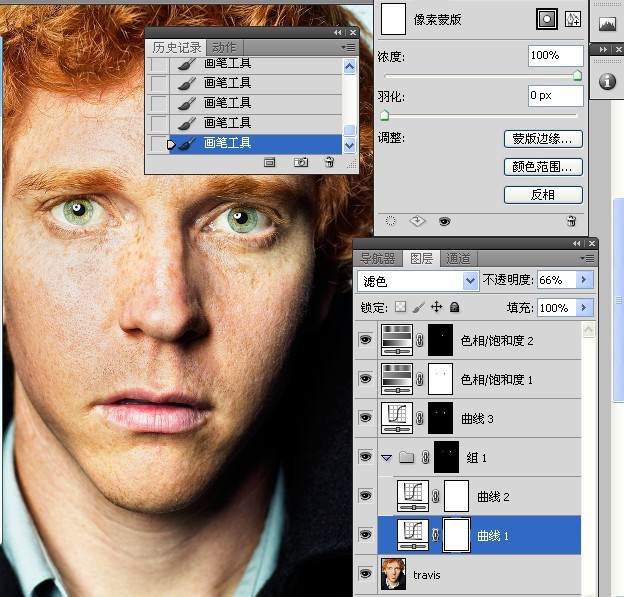The height and width of the screenshot is (597, 624).
Task: Toggle mask link on 组 1 group
Action: click(x=425, y=457)
